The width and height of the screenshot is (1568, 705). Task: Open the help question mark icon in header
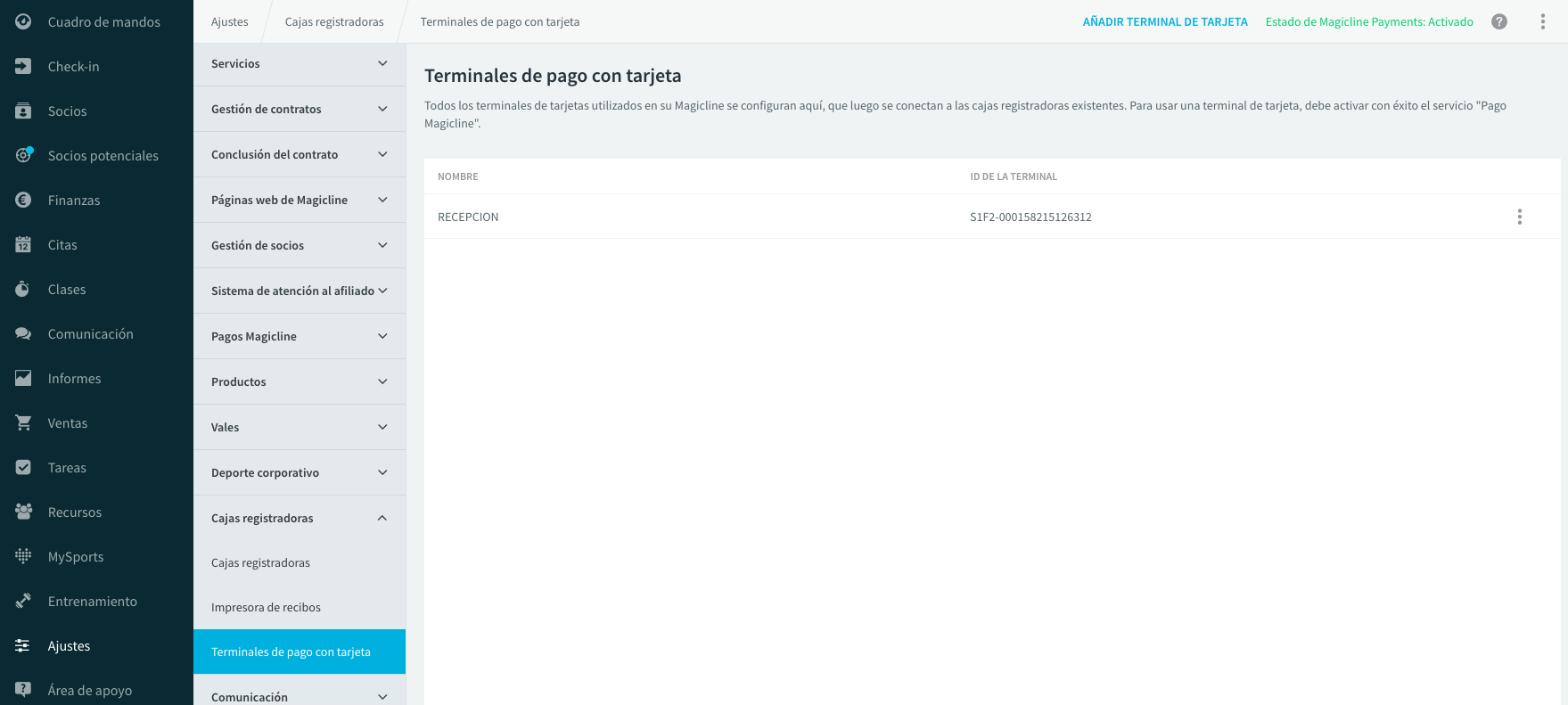click(1499, 21)
